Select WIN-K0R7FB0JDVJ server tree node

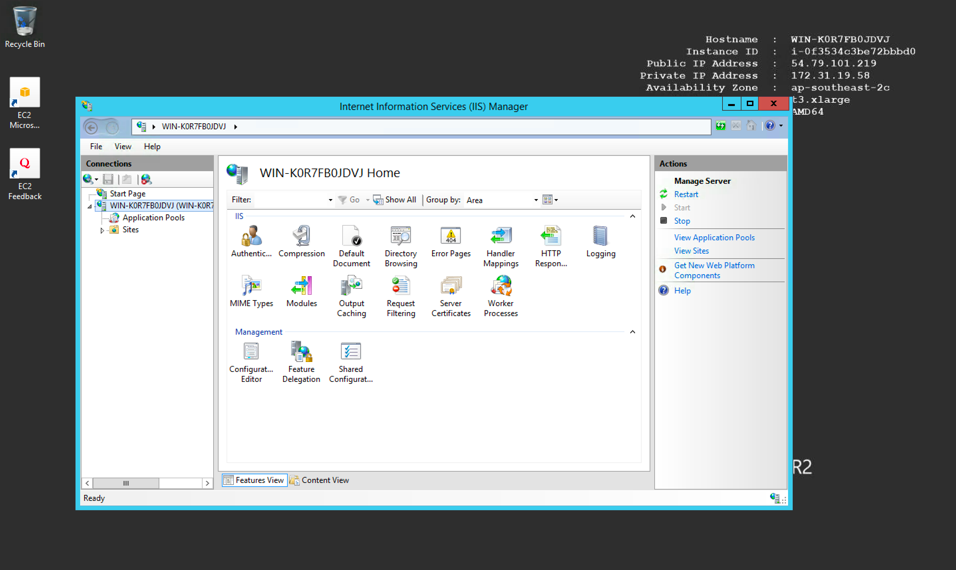tap(162, 206)
